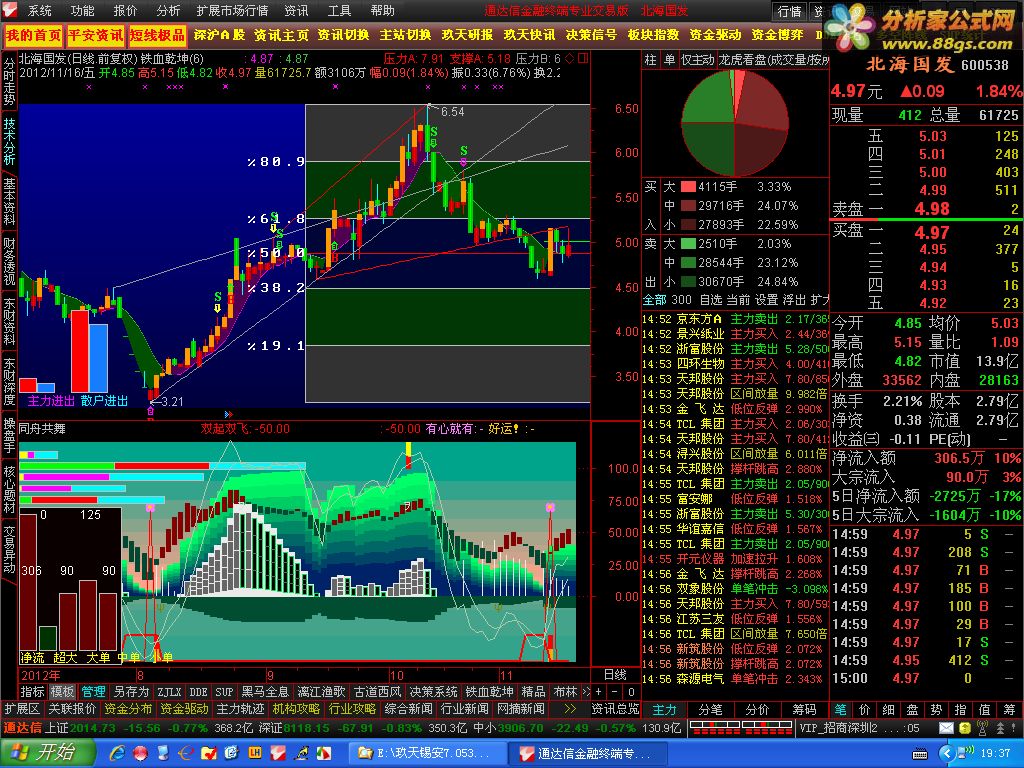The height and width of the screenshot is (768, 1024).
Task: Open the 分析 menu
Action: [168, 10]
